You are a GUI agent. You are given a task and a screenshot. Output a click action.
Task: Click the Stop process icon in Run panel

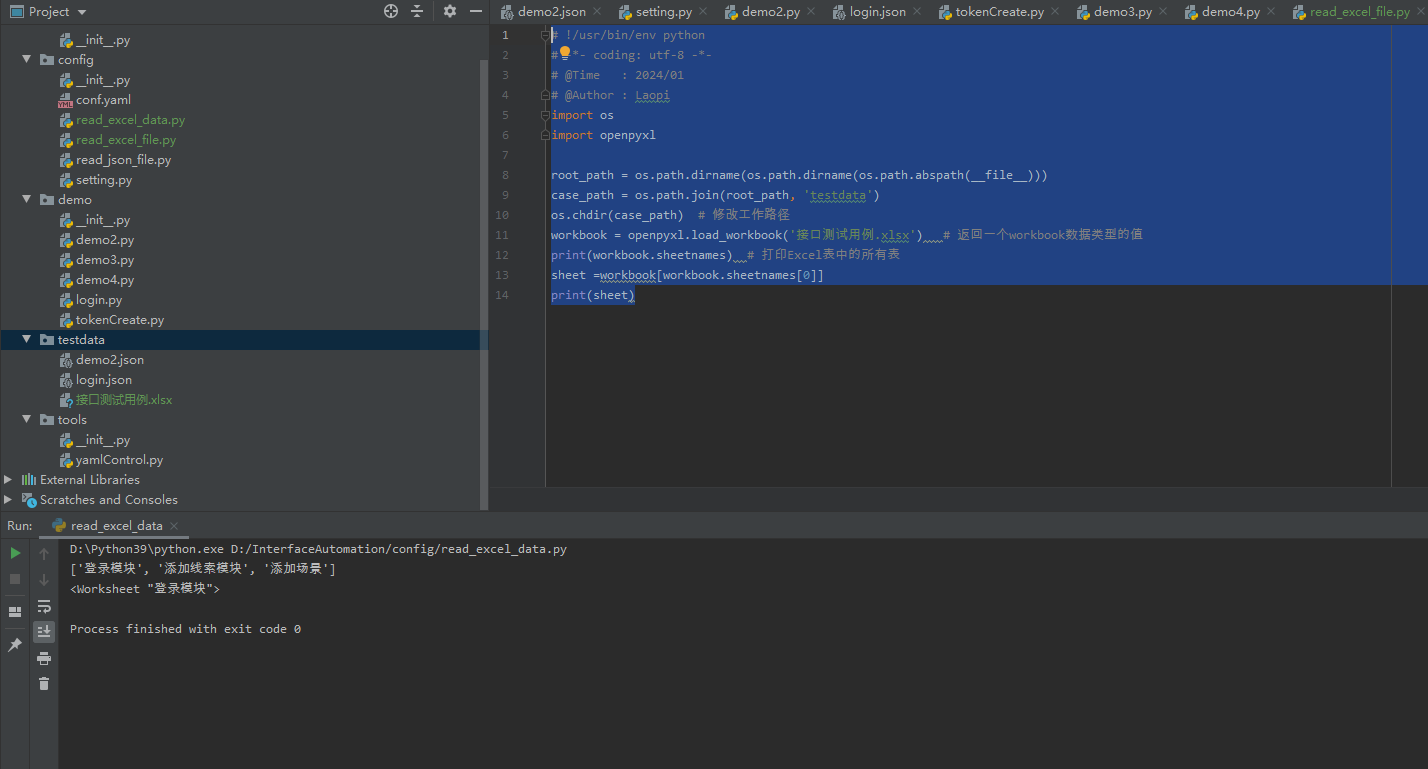(x=13, y=578)
